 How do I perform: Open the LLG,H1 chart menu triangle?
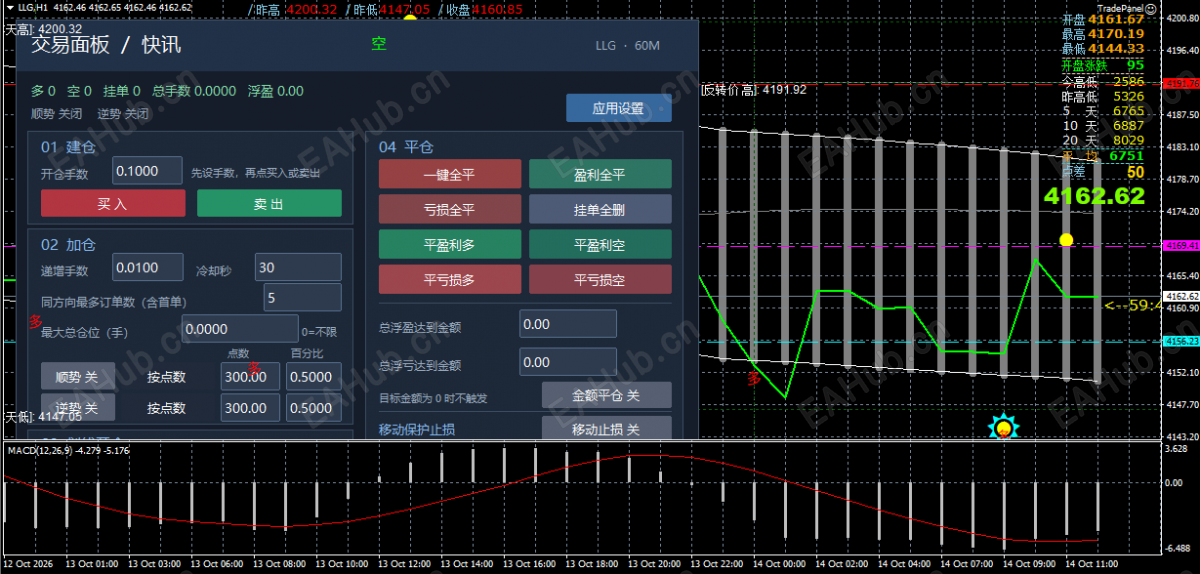pyautogui.click(x=9, y=7)
